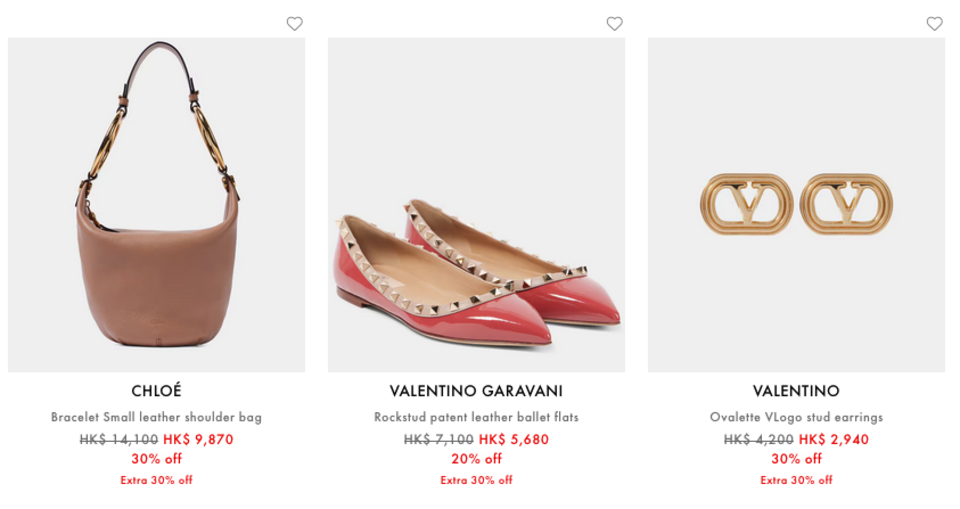This screenshot has width=960, height=509.
Task: Toggle wishlist heart for Rockstud ballet flats
Action: click(x=615, y=23)
